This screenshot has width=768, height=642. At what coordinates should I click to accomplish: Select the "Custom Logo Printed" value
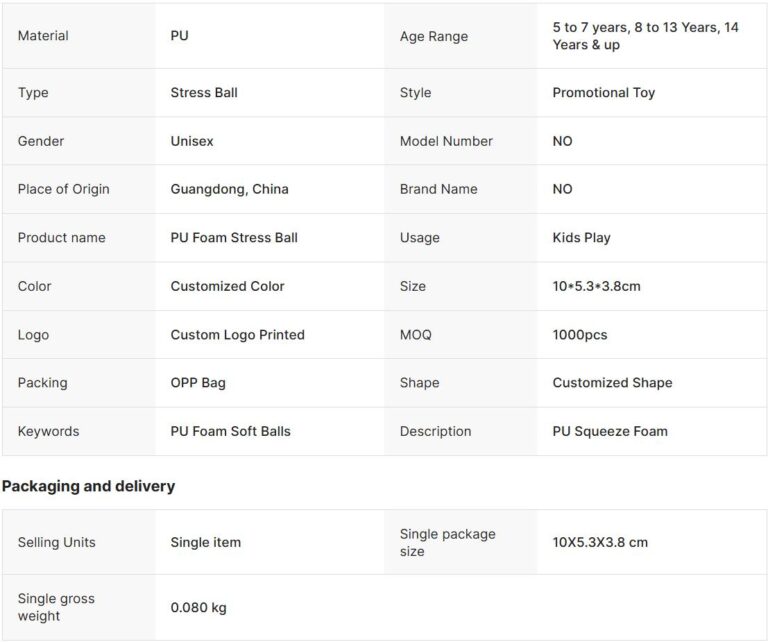237,335
